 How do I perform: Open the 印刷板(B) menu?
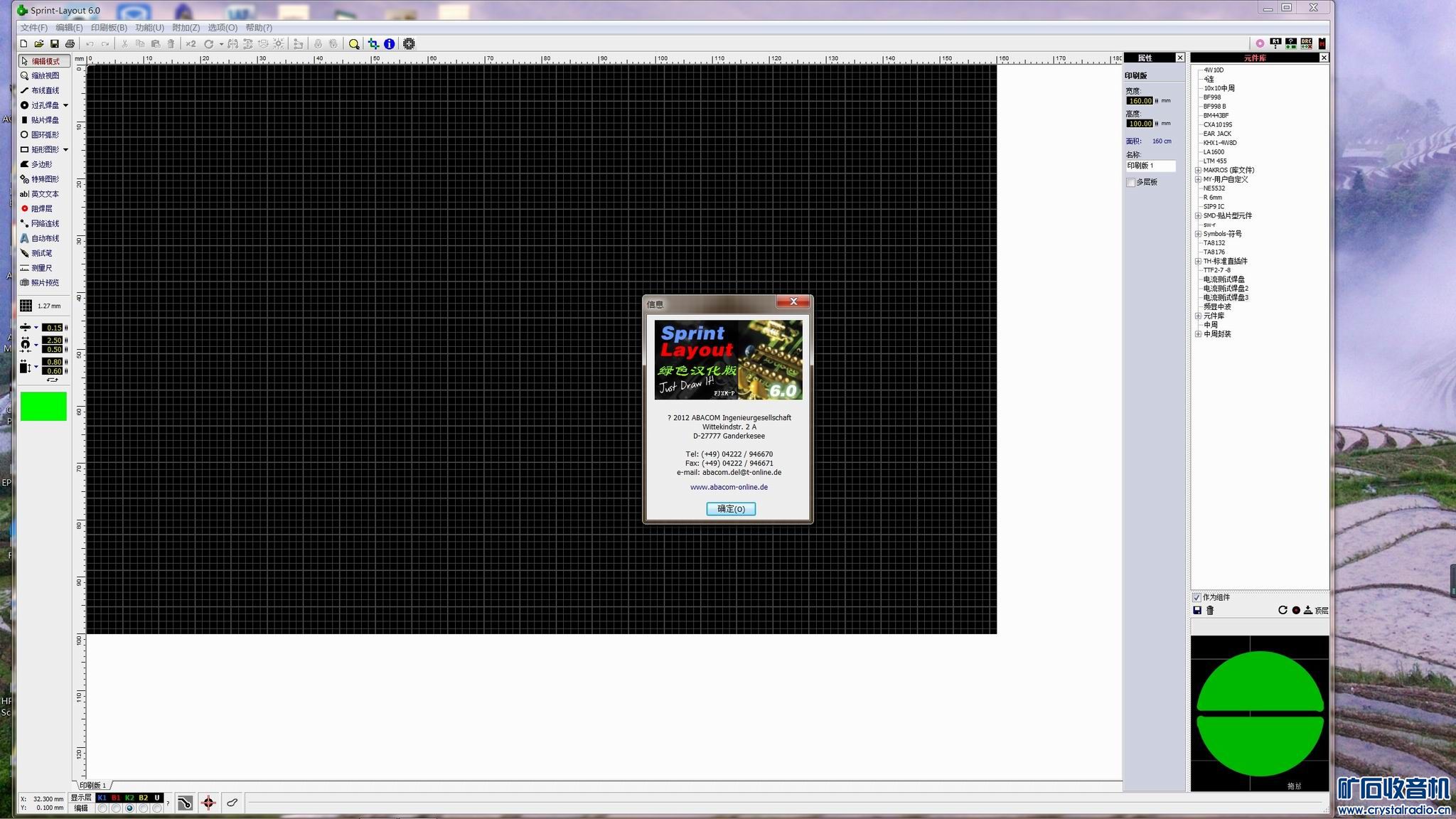tap(109, 28)
